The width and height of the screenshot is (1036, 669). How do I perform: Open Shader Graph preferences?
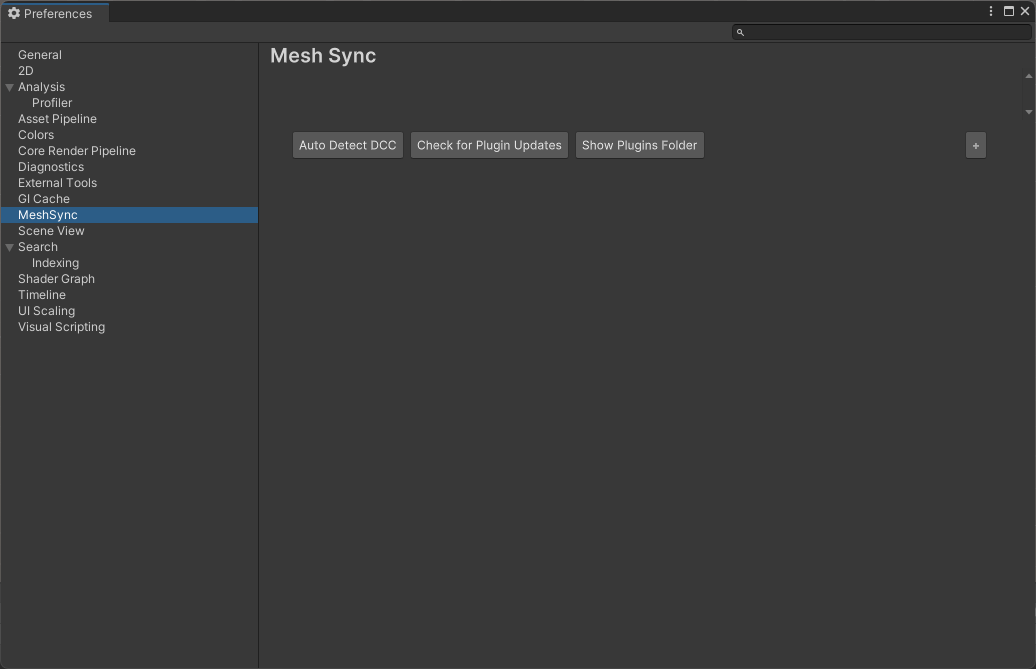tap(129, 279)
